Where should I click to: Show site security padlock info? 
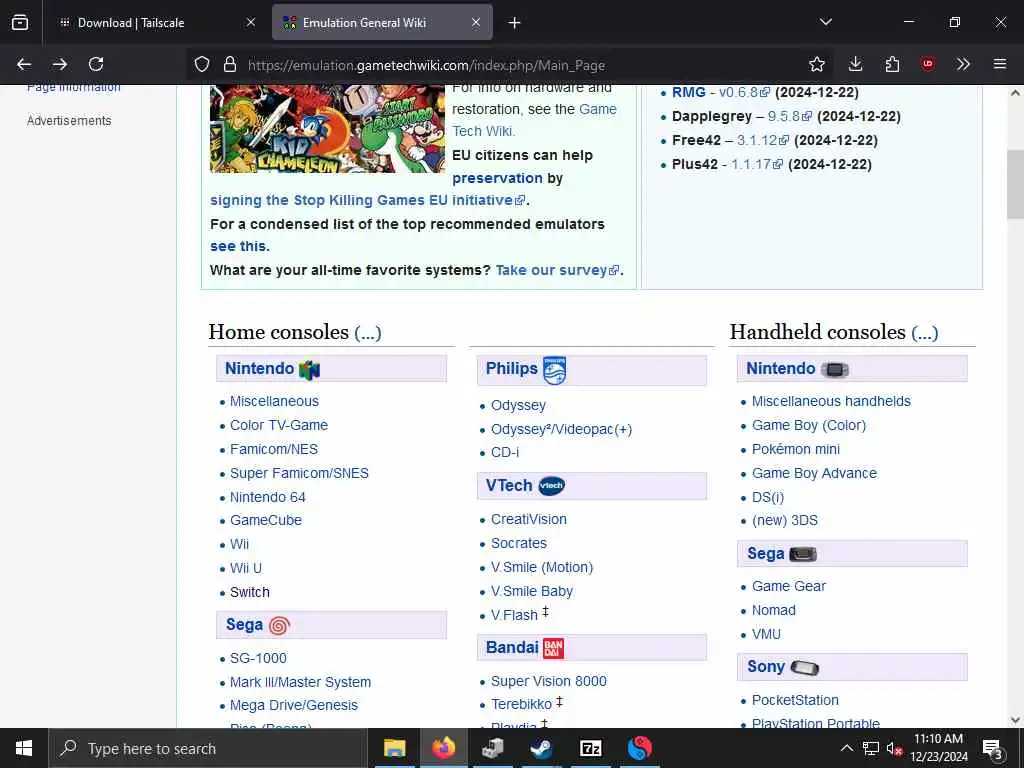pyautogui.click(x=229, y=64)
